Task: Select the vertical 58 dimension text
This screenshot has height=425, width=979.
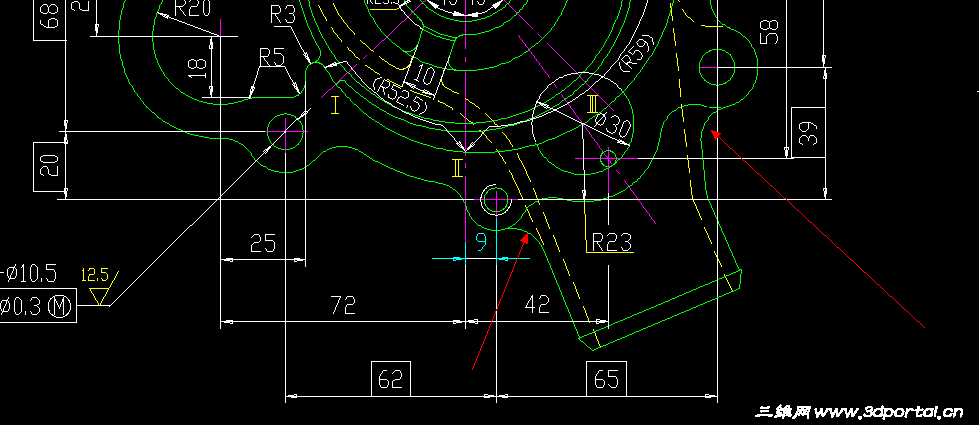Action: 769,31
